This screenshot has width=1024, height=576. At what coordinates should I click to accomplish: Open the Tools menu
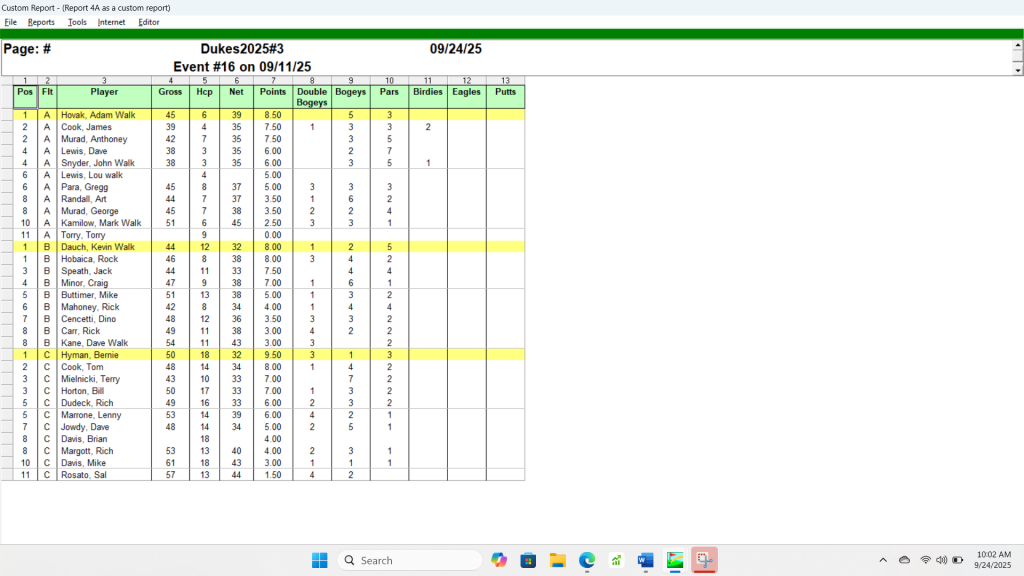click(77, 22)
